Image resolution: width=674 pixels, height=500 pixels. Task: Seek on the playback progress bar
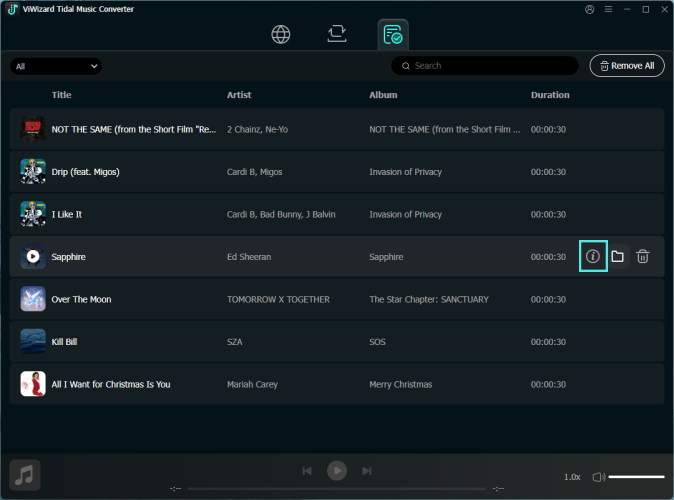(337, 489)
